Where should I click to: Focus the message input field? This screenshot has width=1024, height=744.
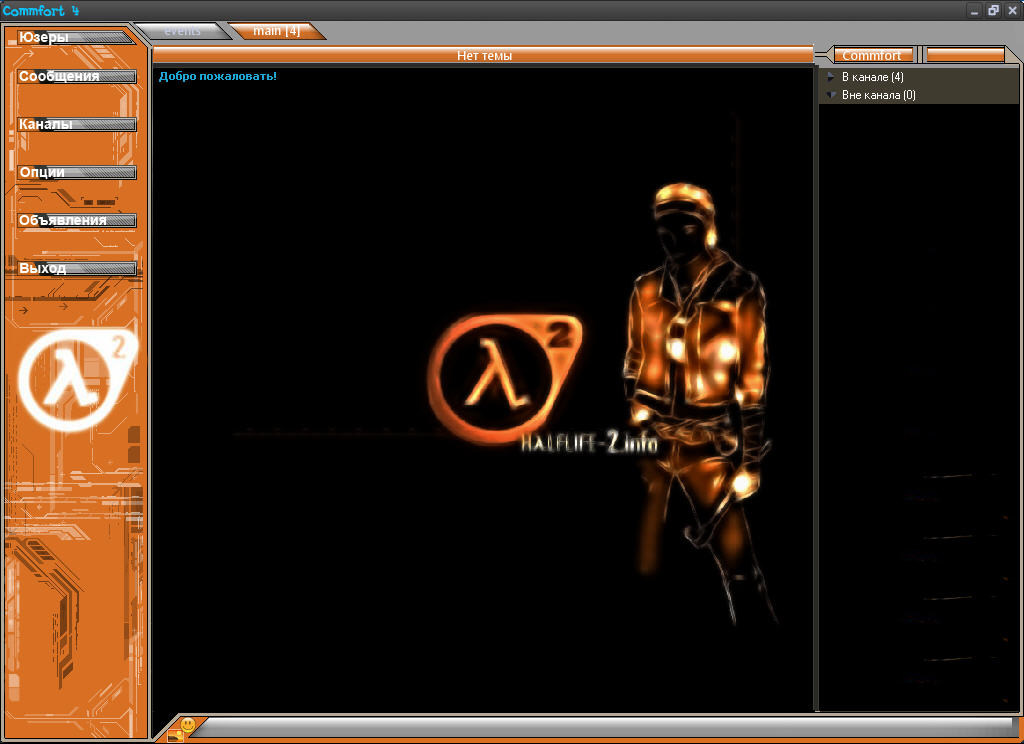coord(604,726)
